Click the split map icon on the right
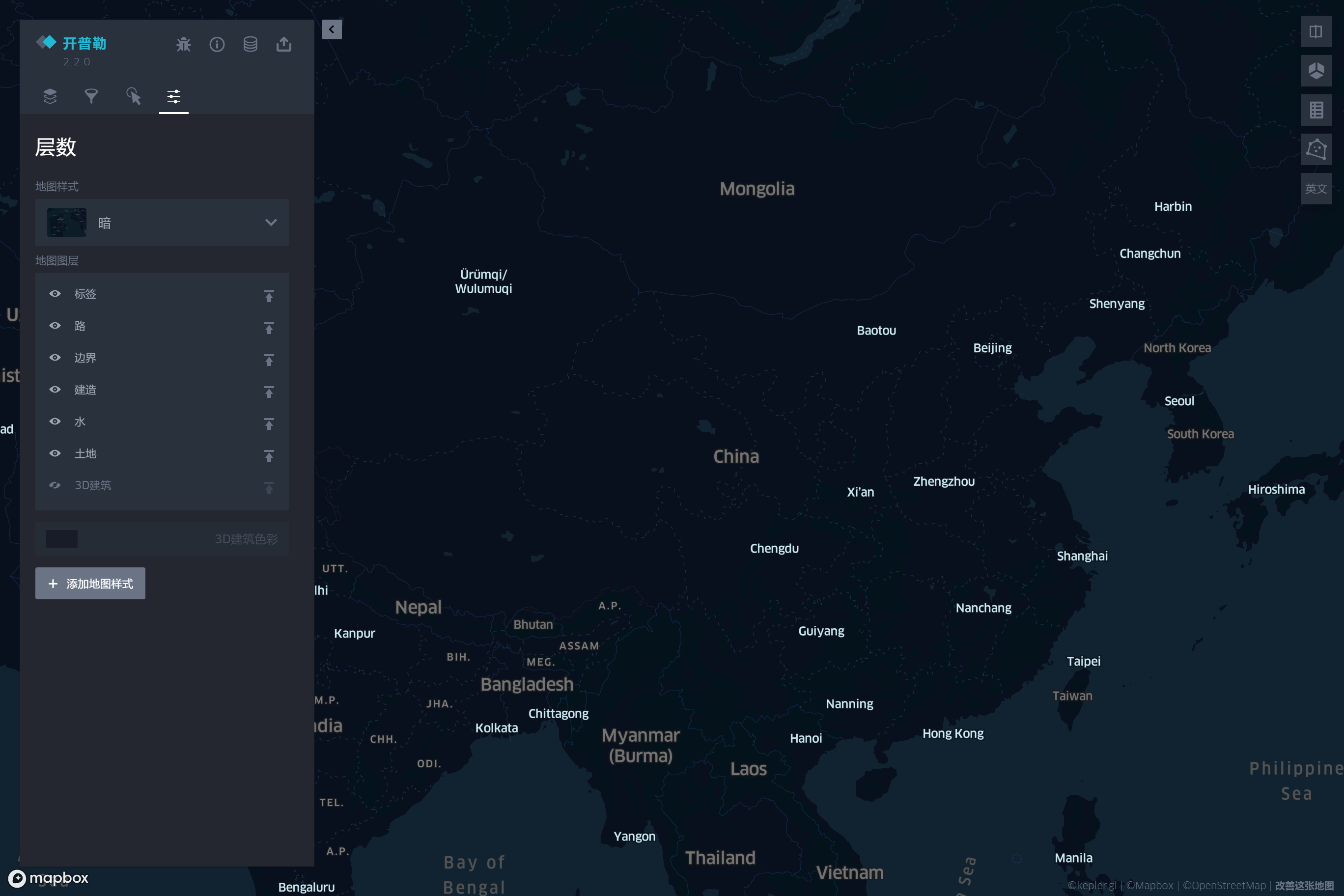Image resolution: width=1344 pixels, height=896 pixels. pyautogui.click(x=1316, y=31)
